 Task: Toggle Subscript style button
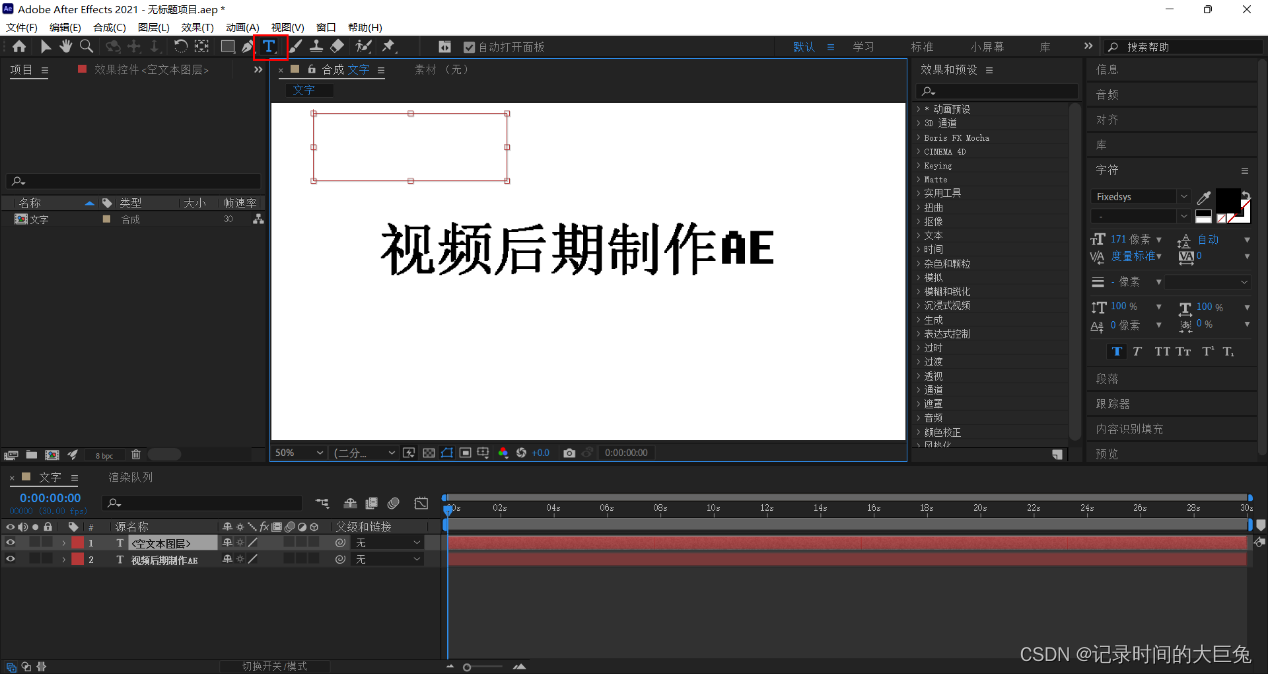click(x=1228, y=352)
